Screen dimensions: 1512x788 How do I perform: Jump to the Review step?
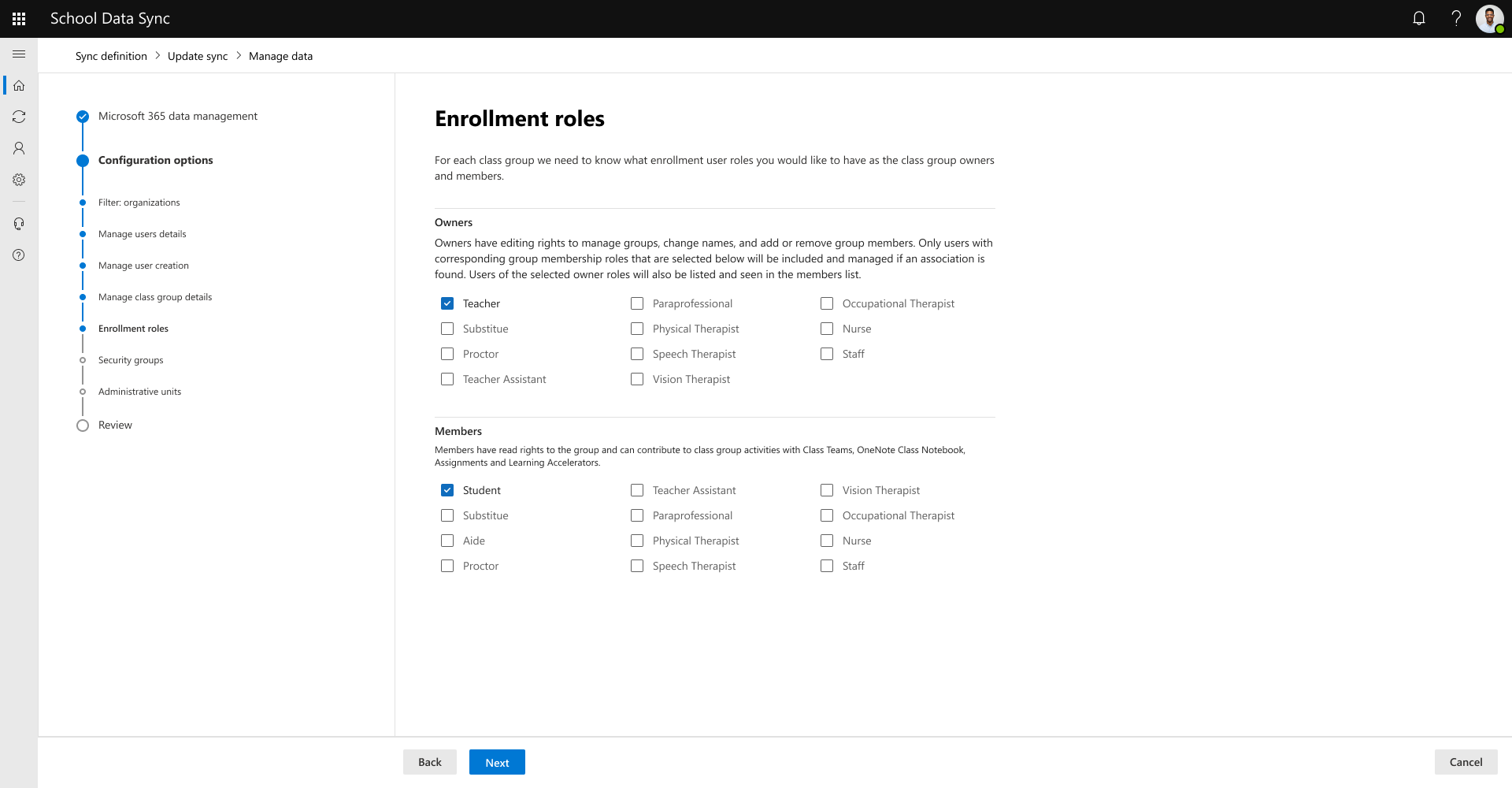click(x=115, y=425)
